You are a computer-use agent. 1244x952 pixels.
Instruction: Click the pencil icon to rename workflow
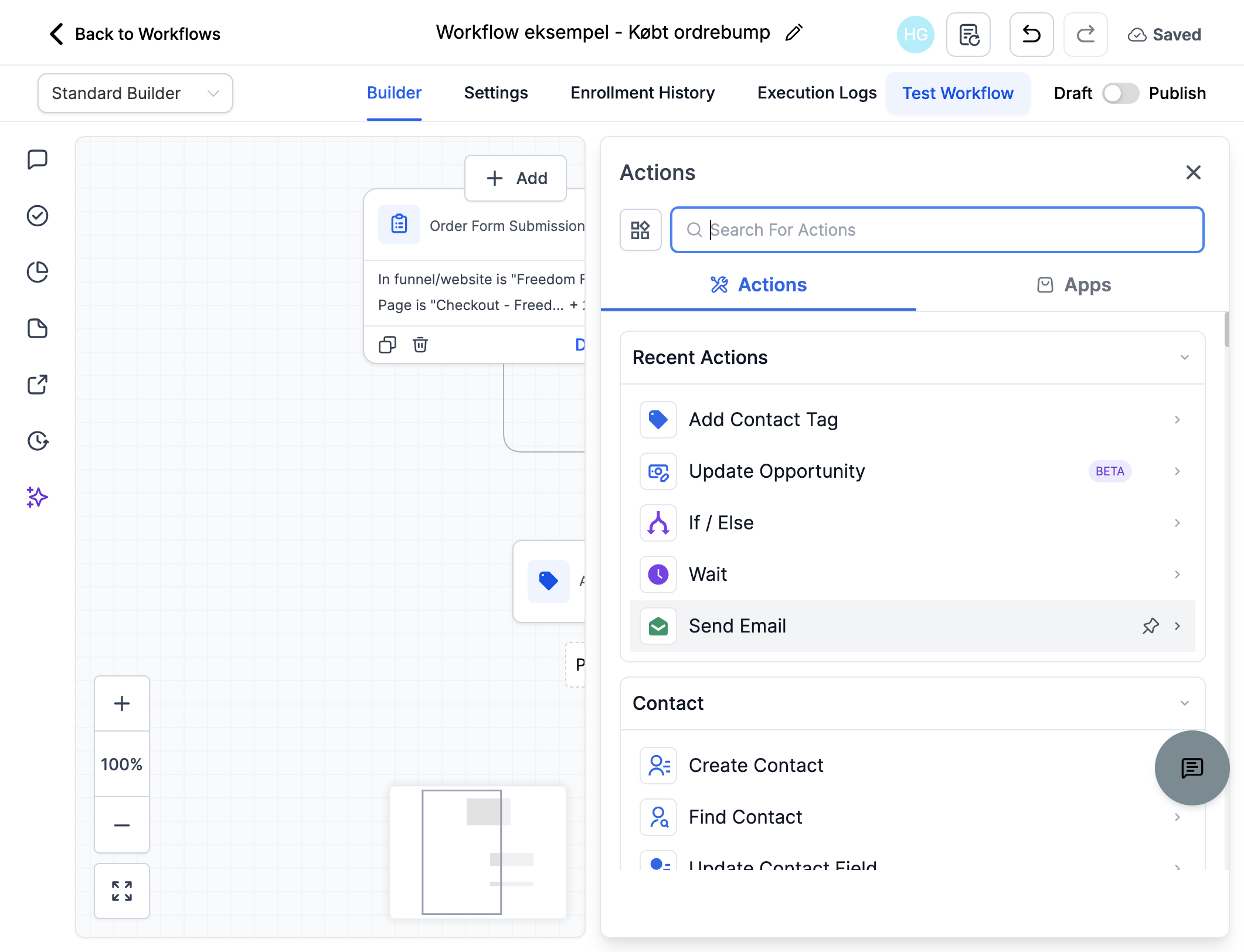(794, 33)
